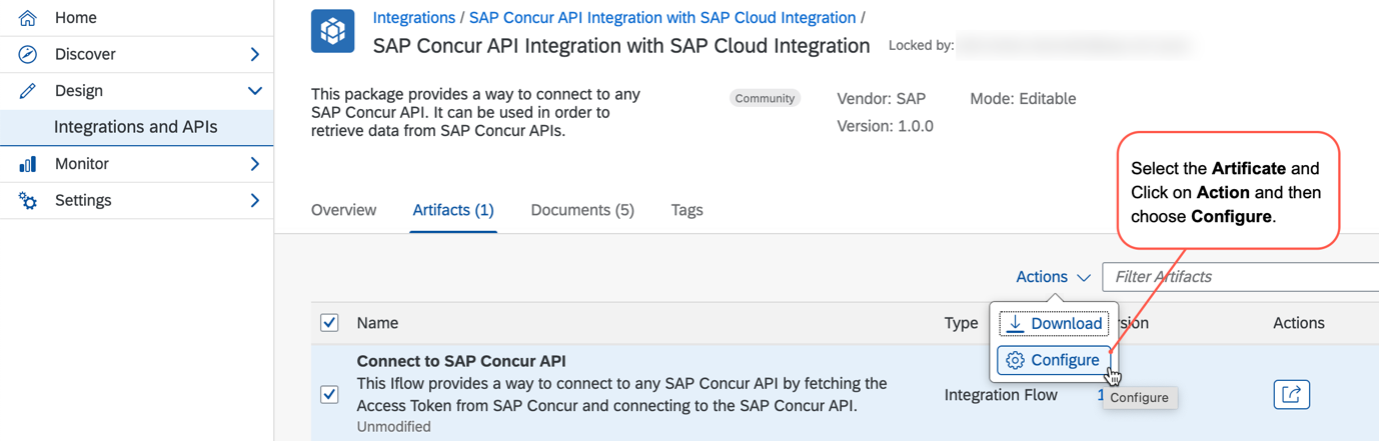Click the Monitor bar chart icon
The image size is (1384, 446).
pos(28,164)
